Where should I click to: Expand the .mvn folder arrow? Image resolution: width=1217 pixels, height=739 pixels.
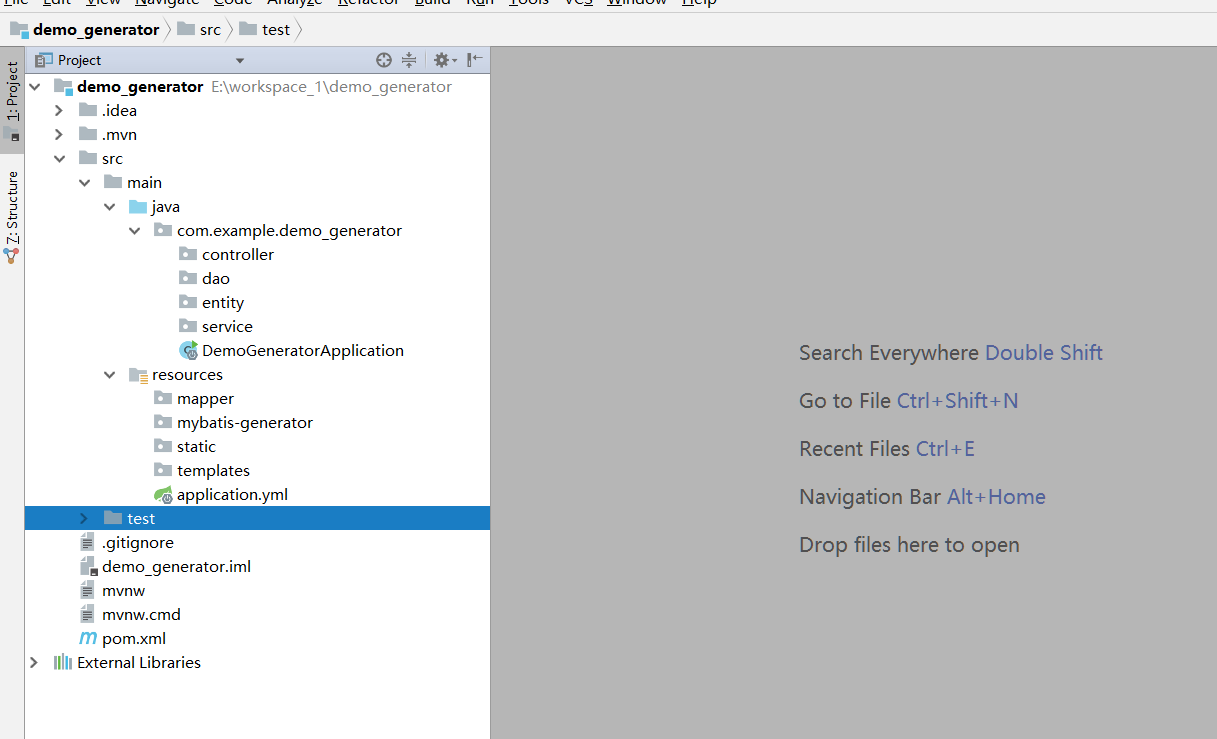tap(60, 134)
